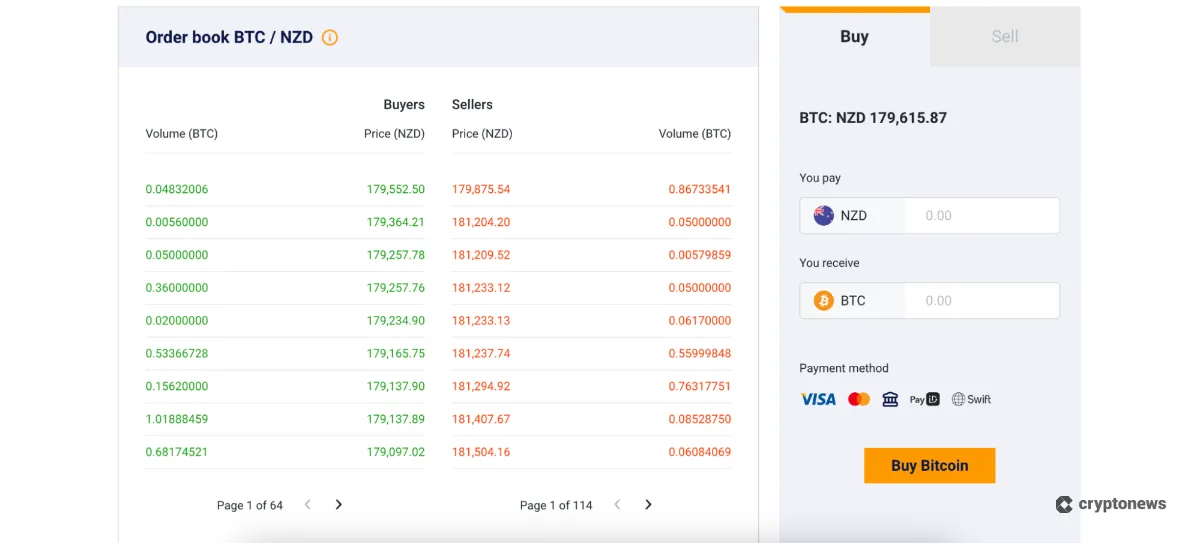This screenshot has height=543, width=1200.
Task: Click seller volume 0.76317751
Action: [700, 386]
